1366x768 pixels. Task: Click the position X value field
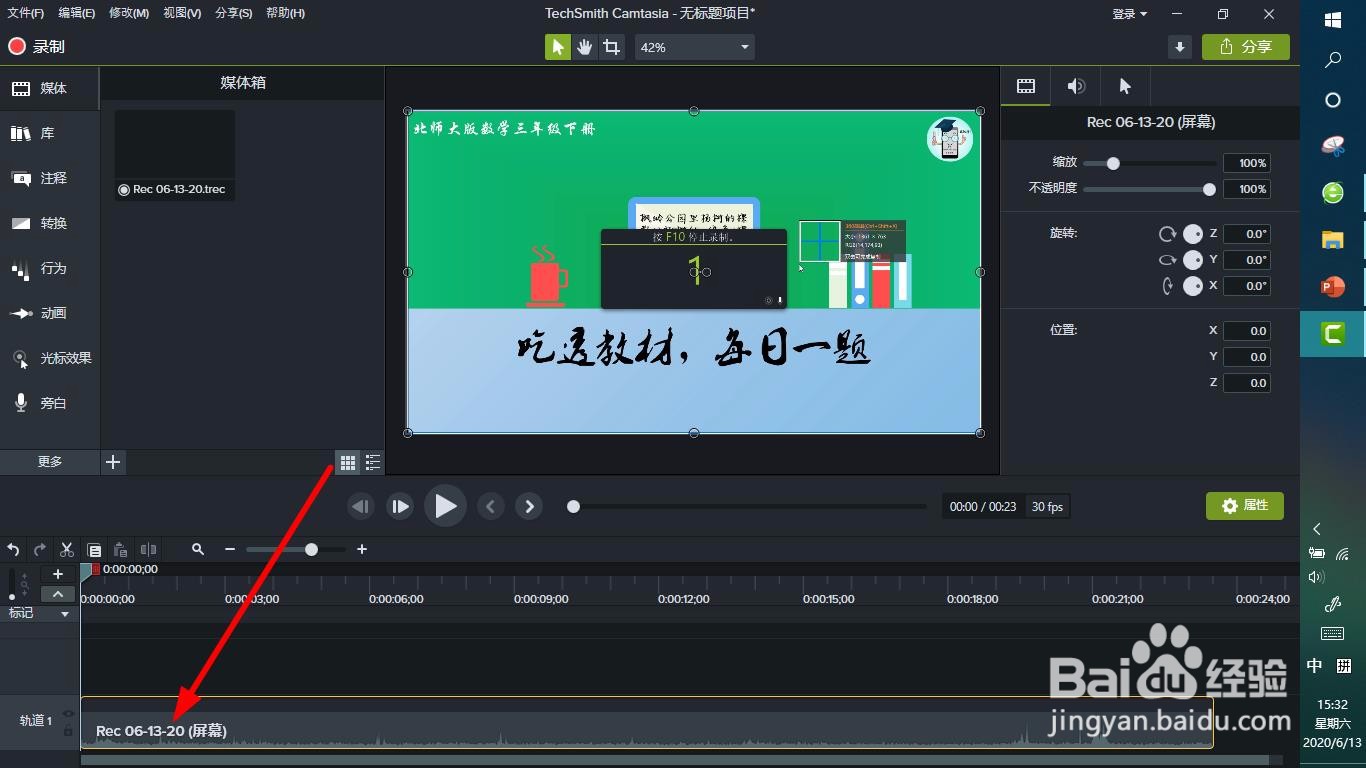[x=1246, y=330]
